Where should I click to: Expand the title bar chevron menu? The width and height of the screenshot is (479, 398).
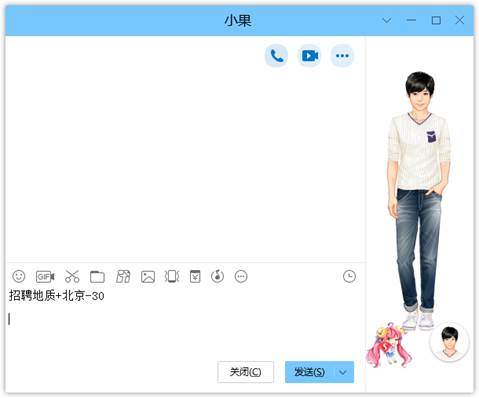coord(387,20)
